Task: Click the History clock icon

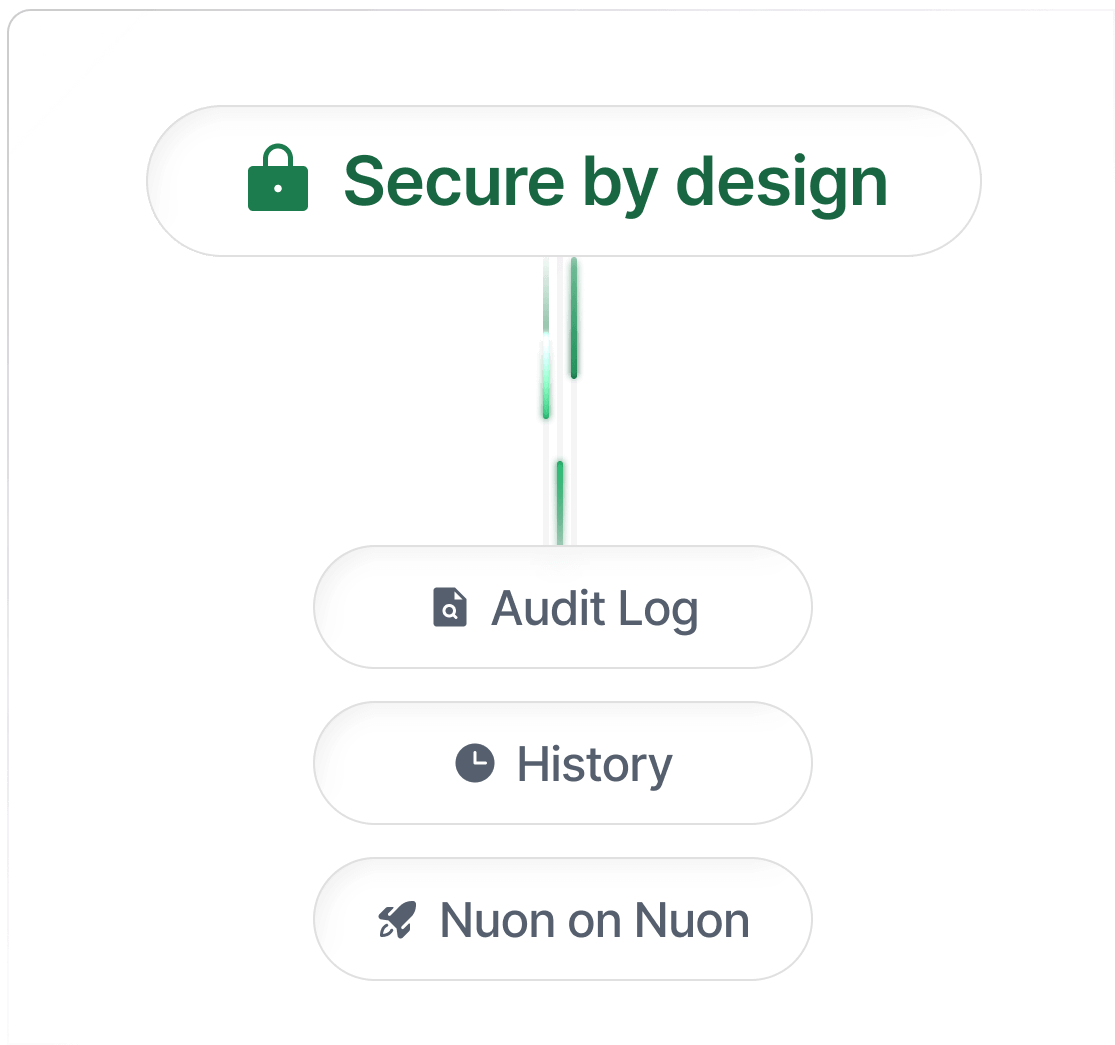Action: pyautogui.click(x=474, y=763)
